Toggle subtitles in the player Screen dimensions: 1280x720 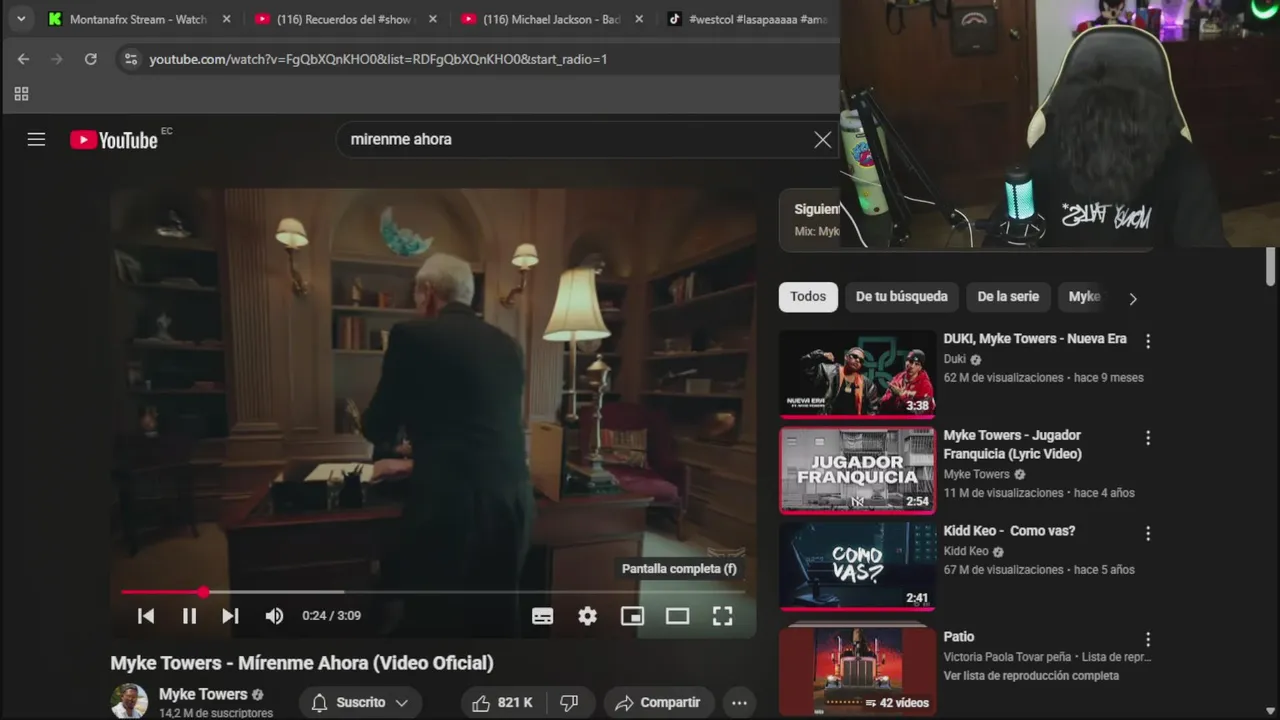[543, 616]
